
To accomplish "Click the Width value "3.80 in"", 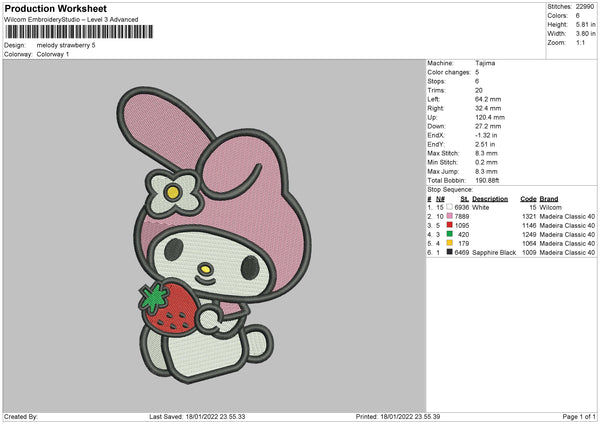I will coord(585,34).
